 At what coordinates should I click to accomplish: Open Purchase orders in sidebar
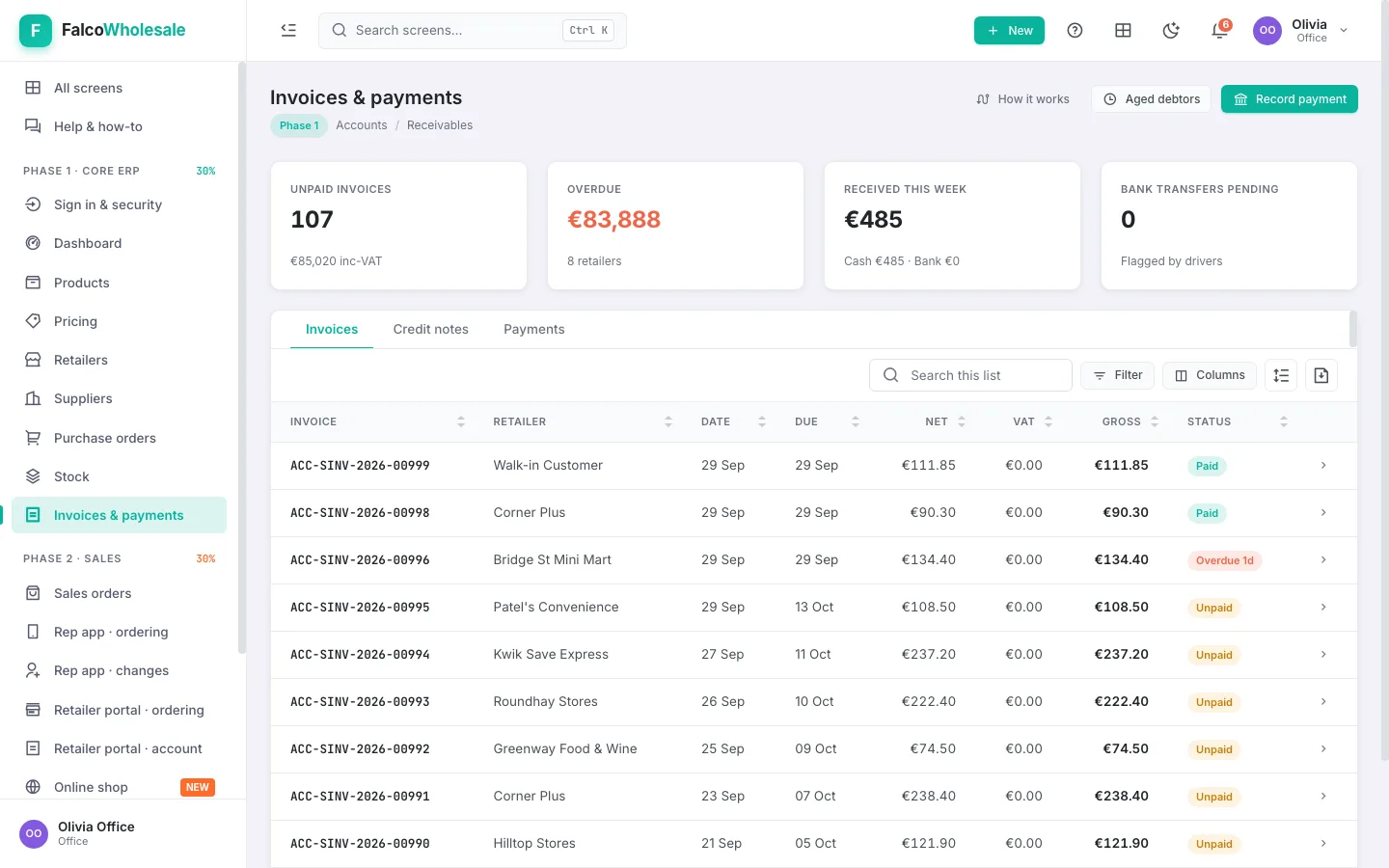(x=119, y=438)
